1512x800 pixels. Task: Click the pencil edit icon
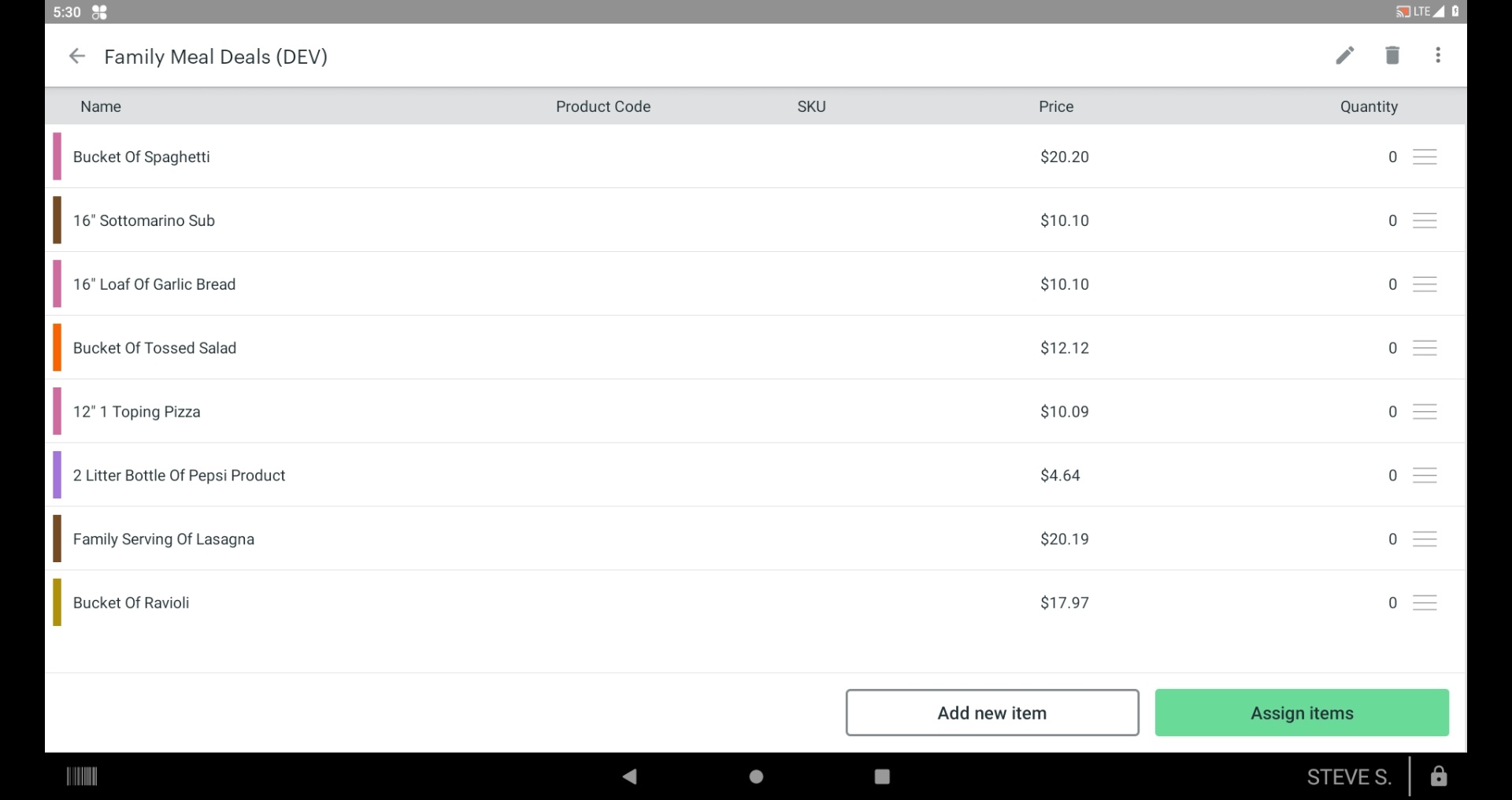pyautogui.click(x=1345, y=55)
